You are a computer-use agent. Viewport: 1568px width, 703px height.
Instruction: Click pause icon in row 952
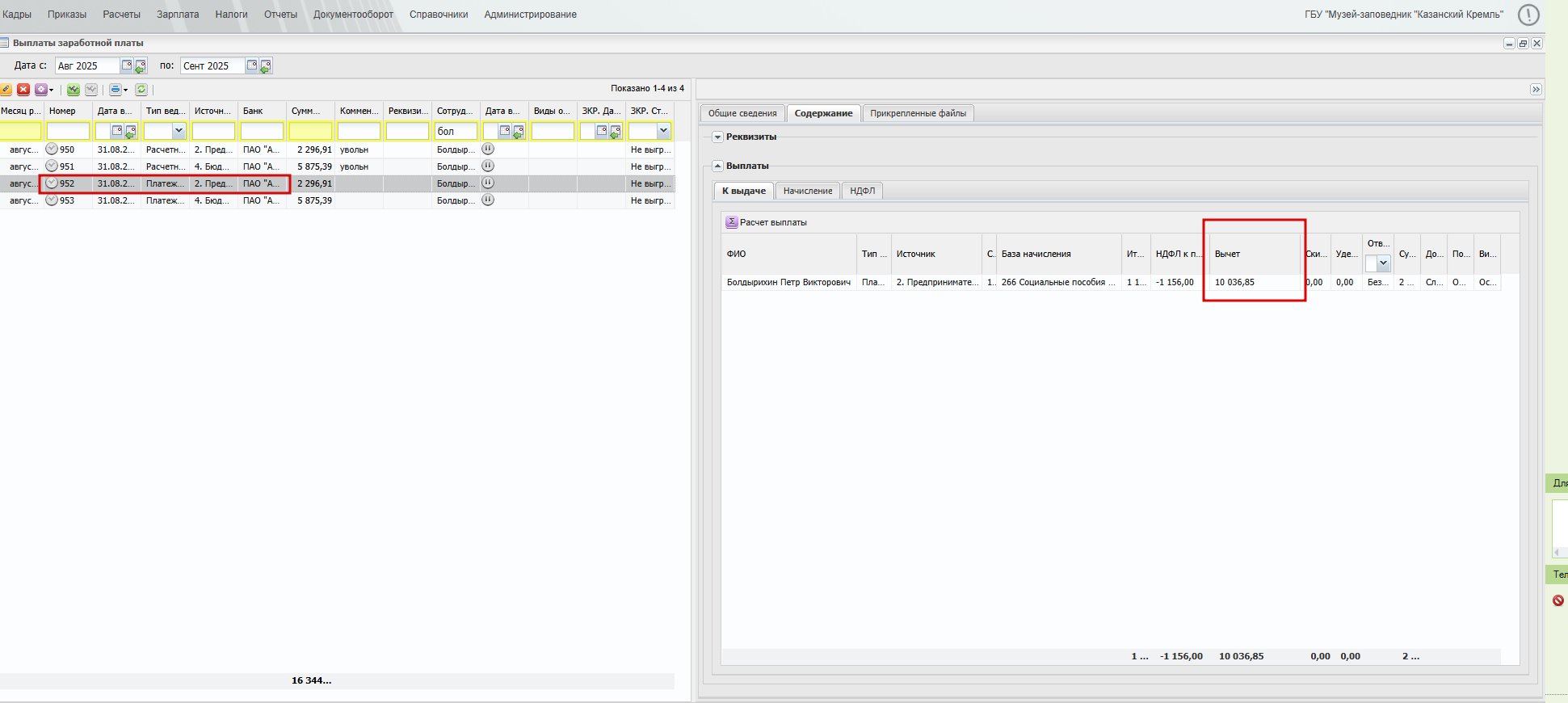(488, 183)
